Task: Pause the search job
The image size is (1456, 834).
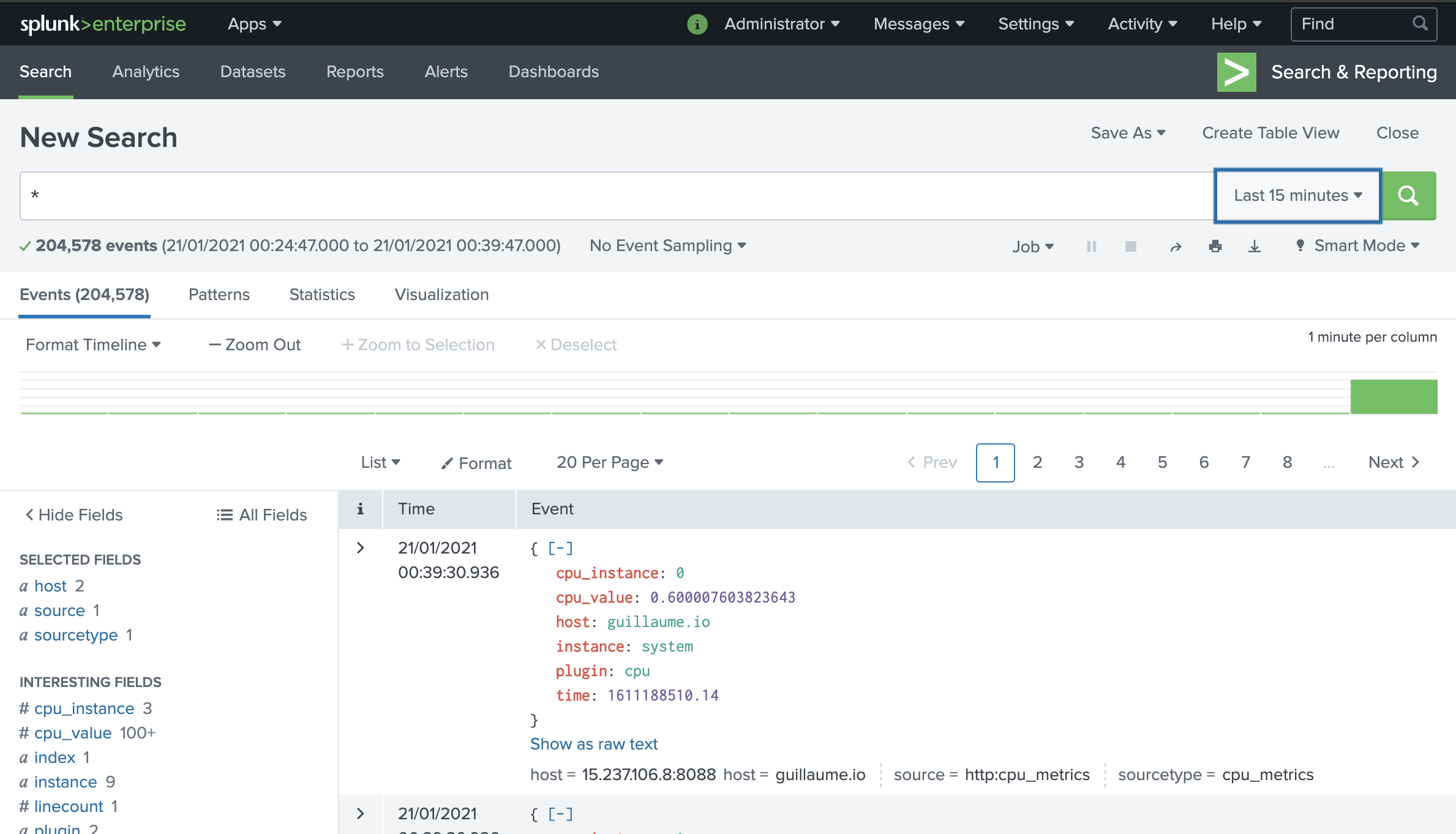Action: [1091, 246]
